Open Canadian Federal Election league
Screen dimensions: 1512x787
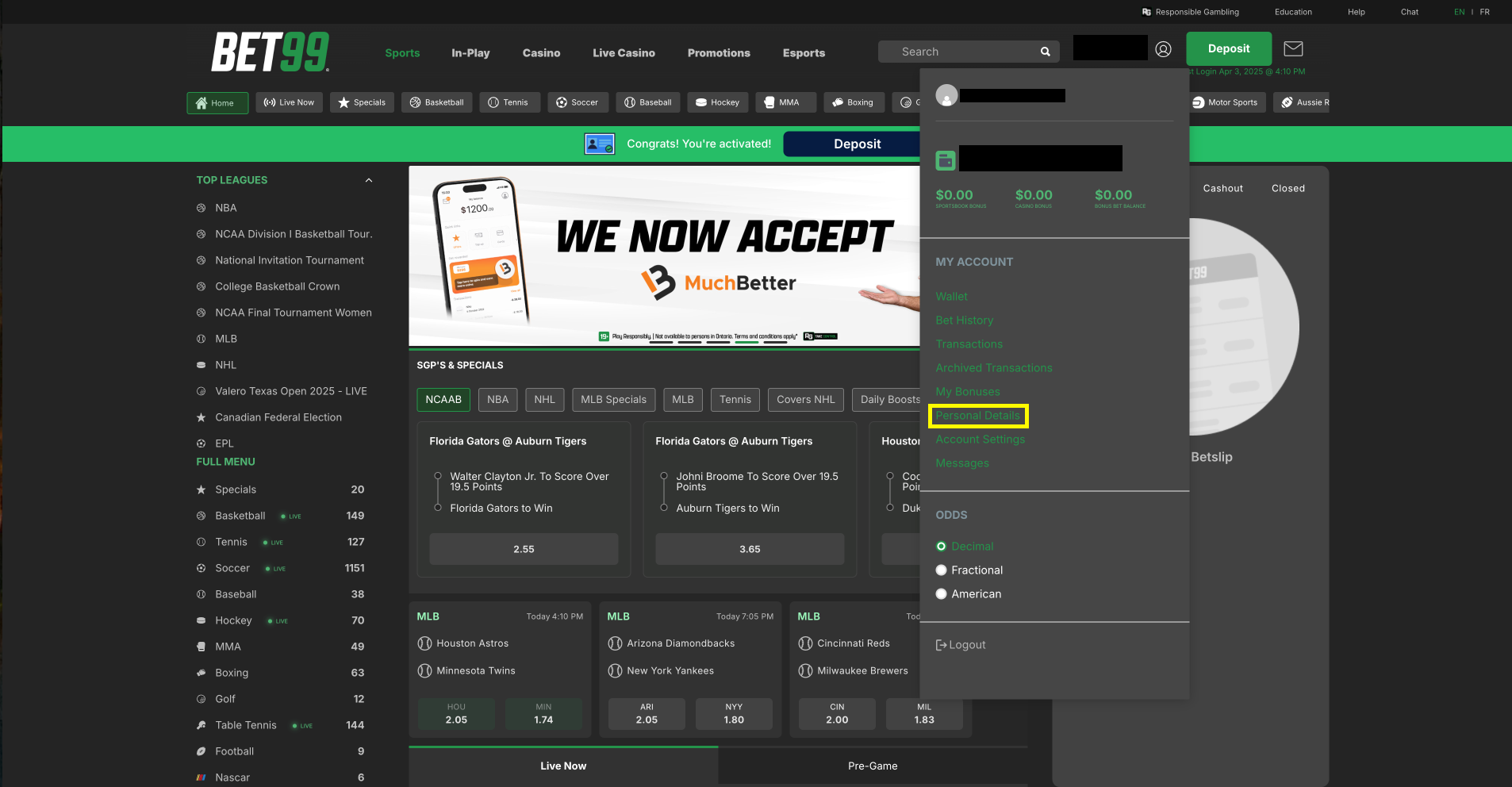coord(278,417)
